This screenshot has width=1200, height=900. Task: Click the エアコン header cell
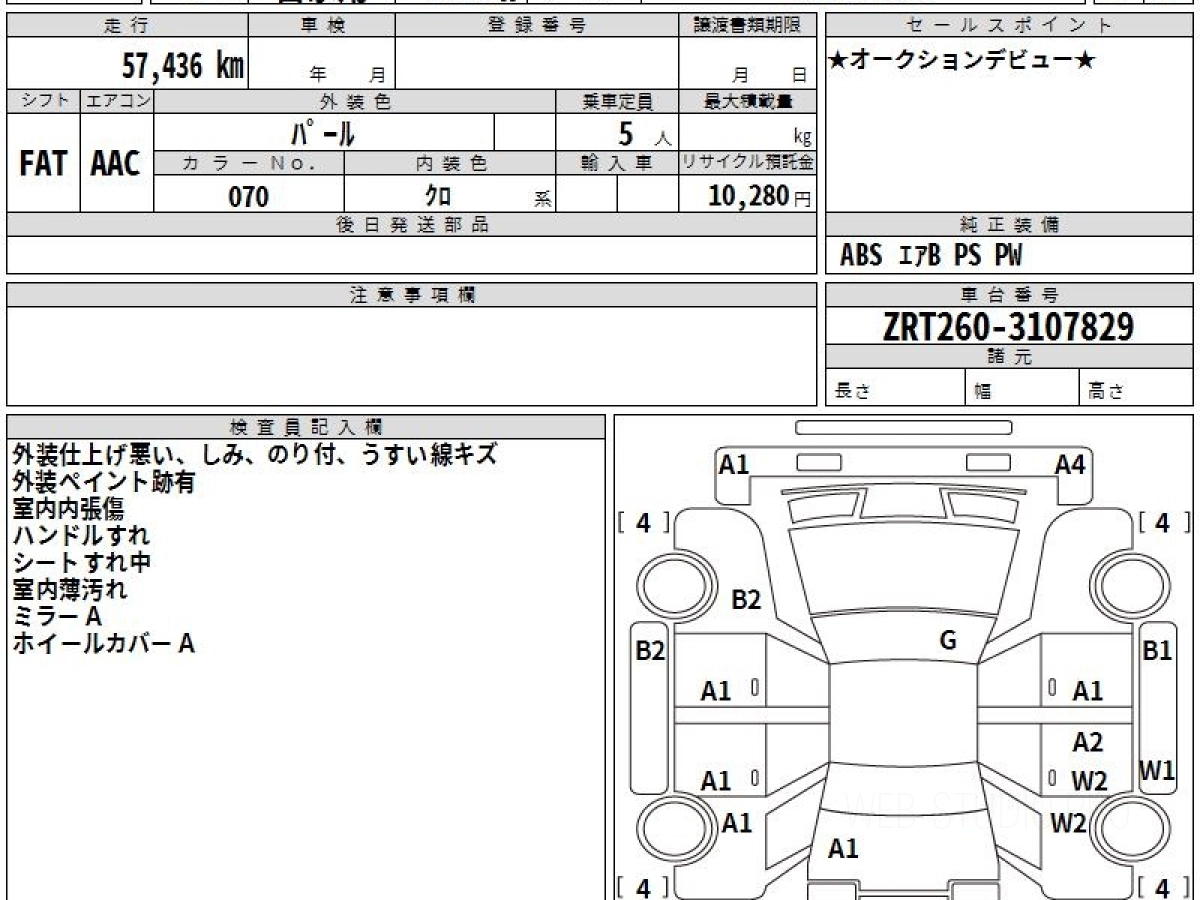(x=117, y=101)
